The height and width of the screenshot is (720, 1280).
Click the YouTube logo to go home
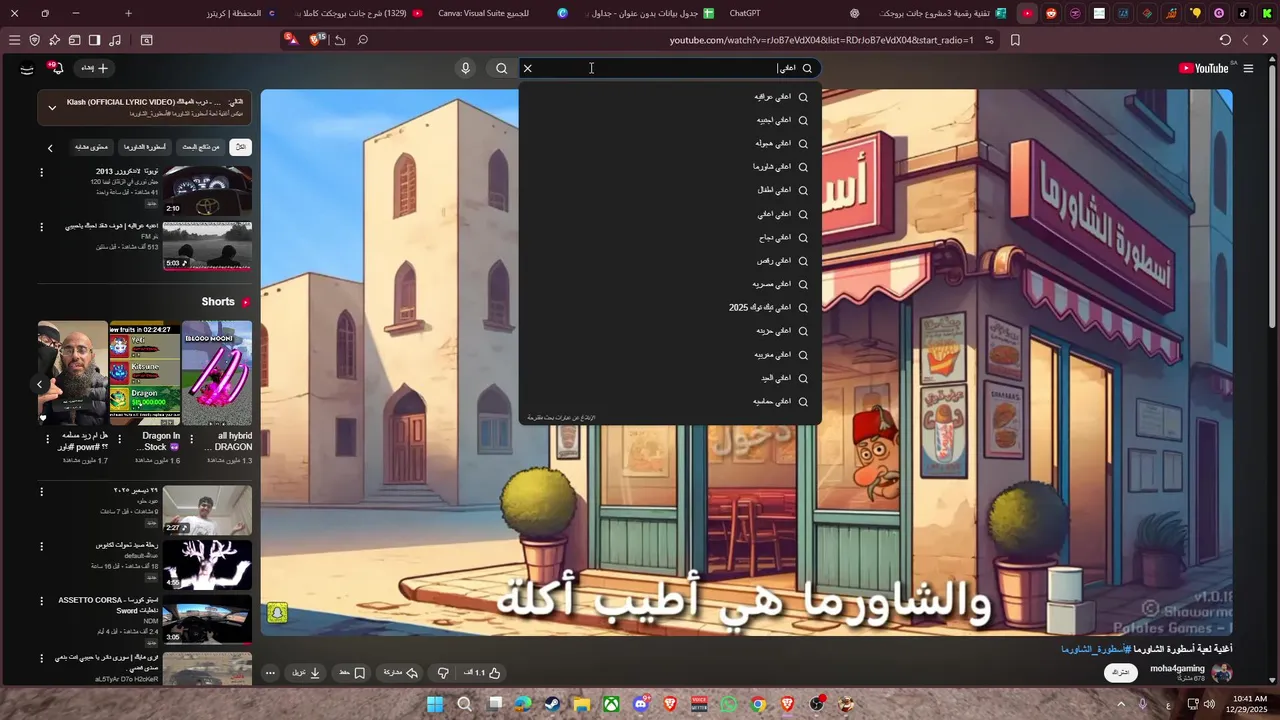click(x=1204, y=68)
